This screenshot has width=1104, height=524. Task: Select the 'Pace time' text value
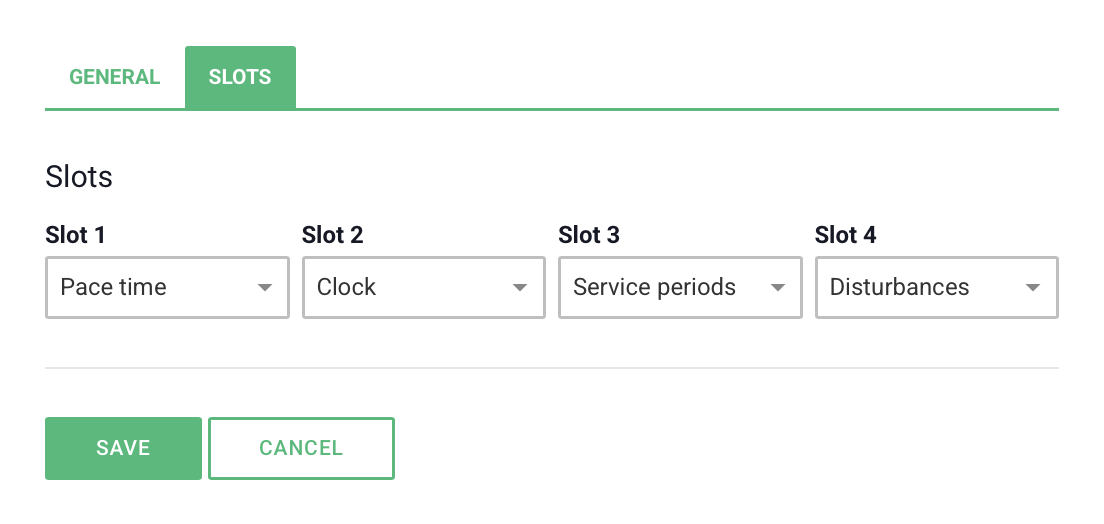point(113,287)
